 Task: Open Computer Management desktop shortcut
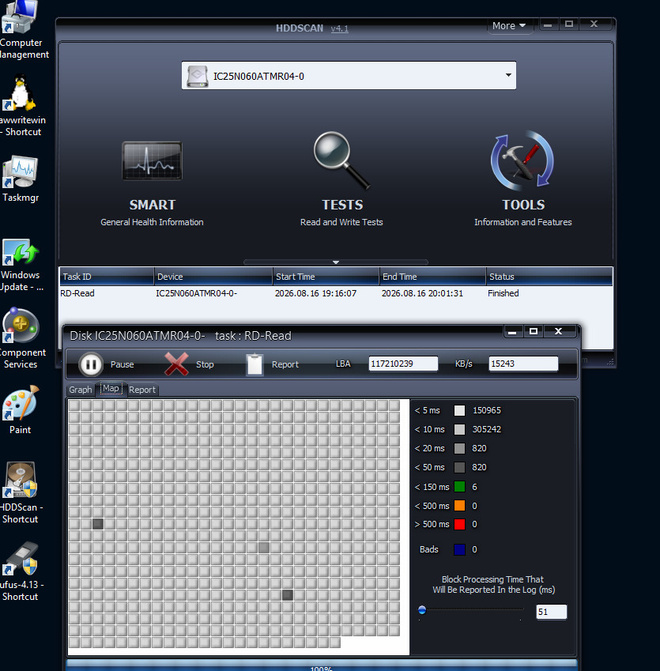point(21,30)
